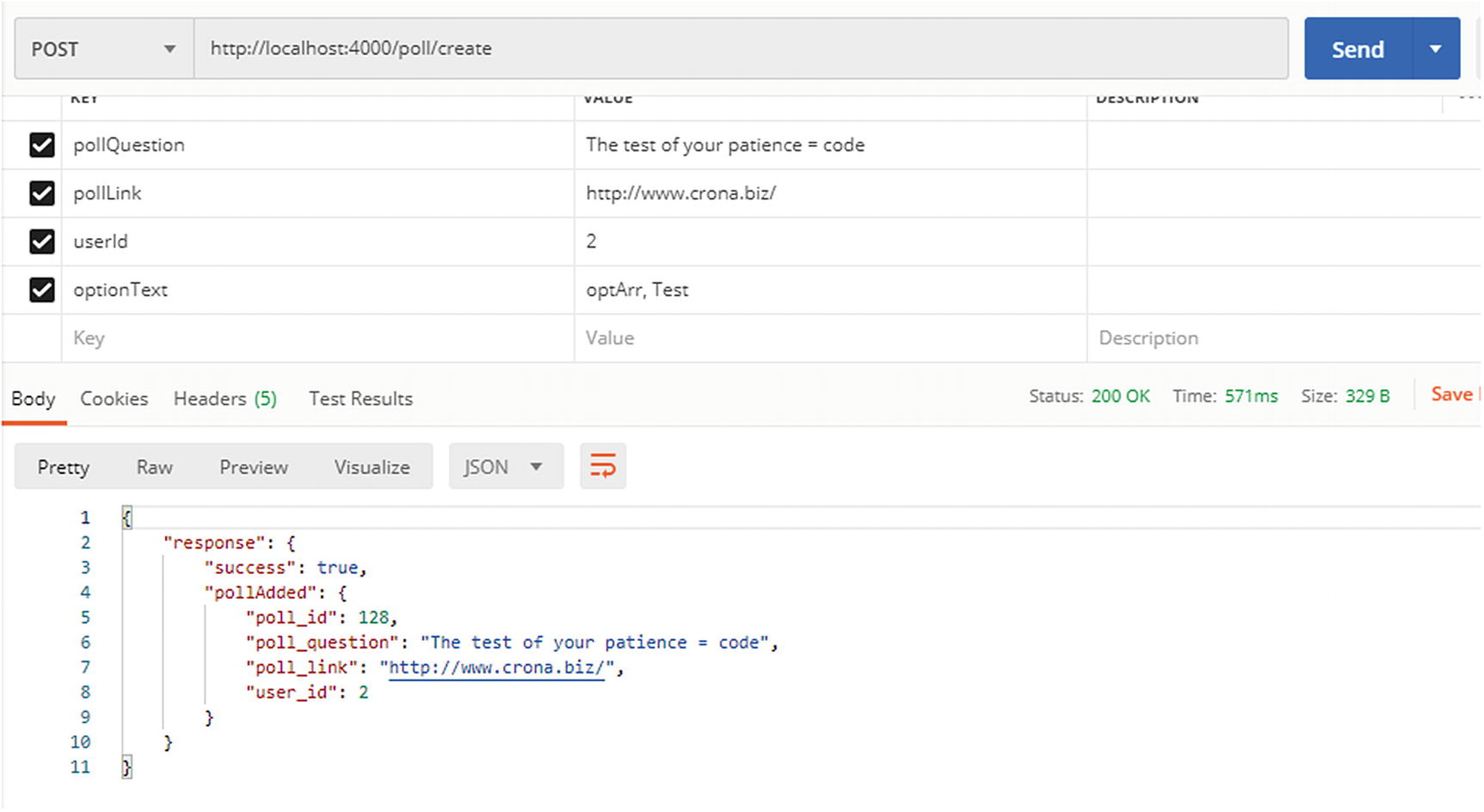Click the wrap lines icon

pyautogui.click(x=602, y=466)
